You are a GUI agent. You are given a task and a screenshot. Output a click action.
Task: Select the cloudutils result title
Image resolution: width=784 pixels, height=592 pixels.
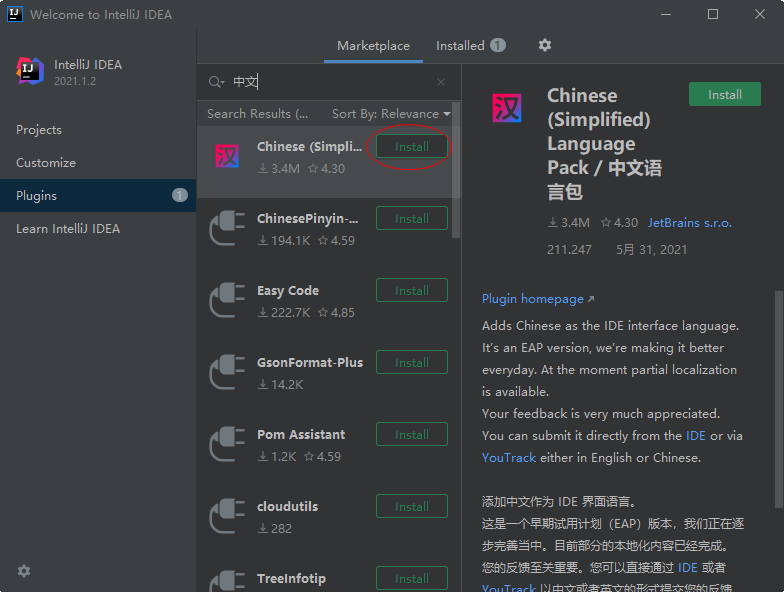click(x=288, y=506)
